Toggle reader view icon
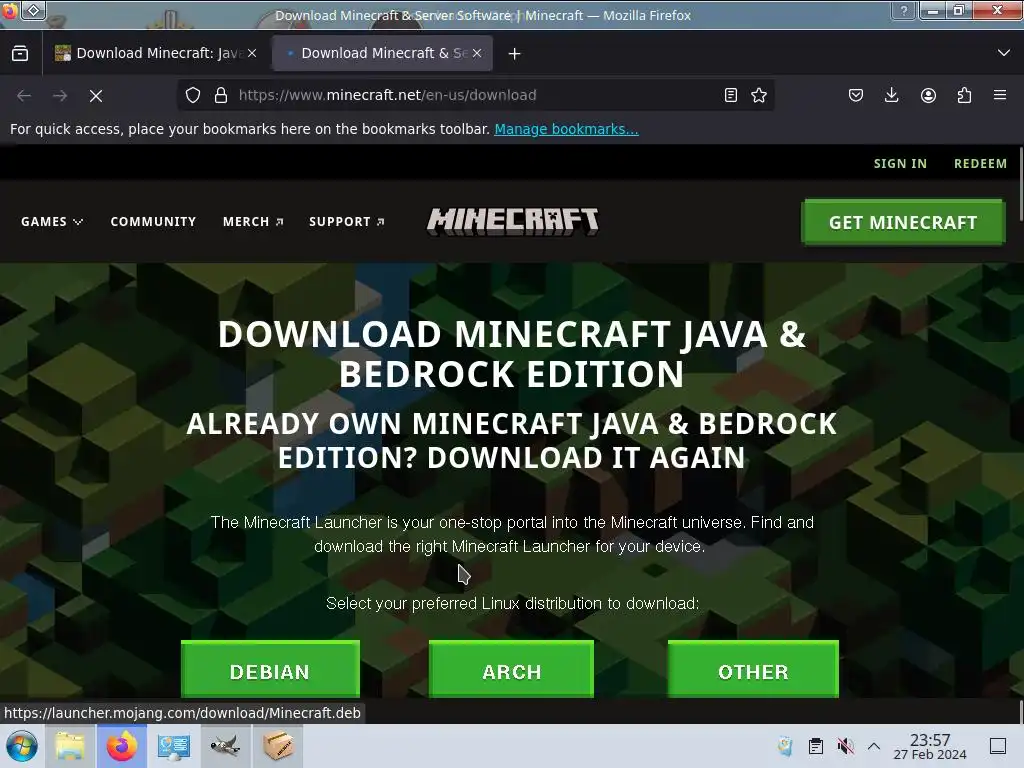Screen dimensions: 1024x768 [731, 95]
